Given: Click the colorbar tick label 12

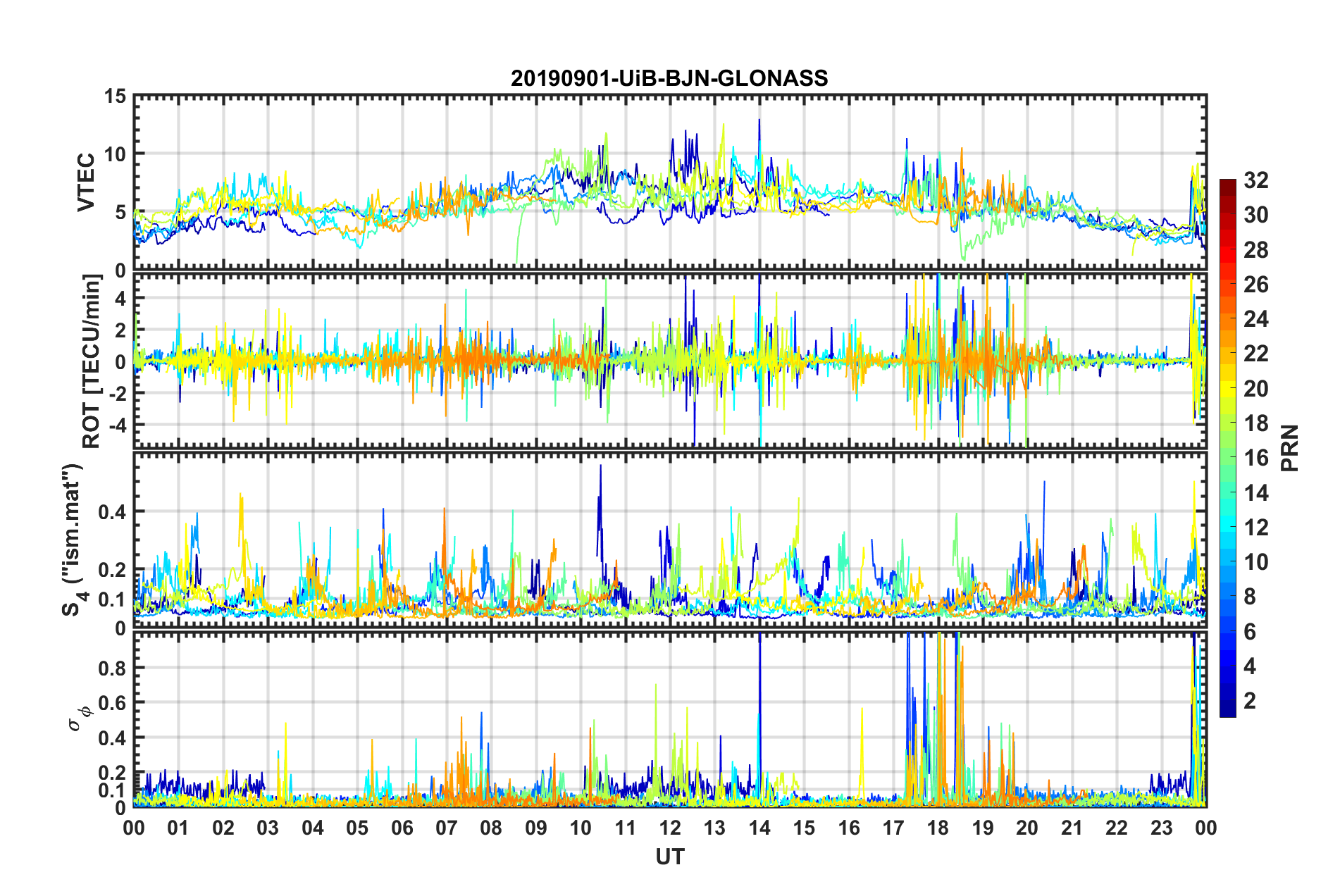Looking at the screenshot, I should coord(1256,527).
